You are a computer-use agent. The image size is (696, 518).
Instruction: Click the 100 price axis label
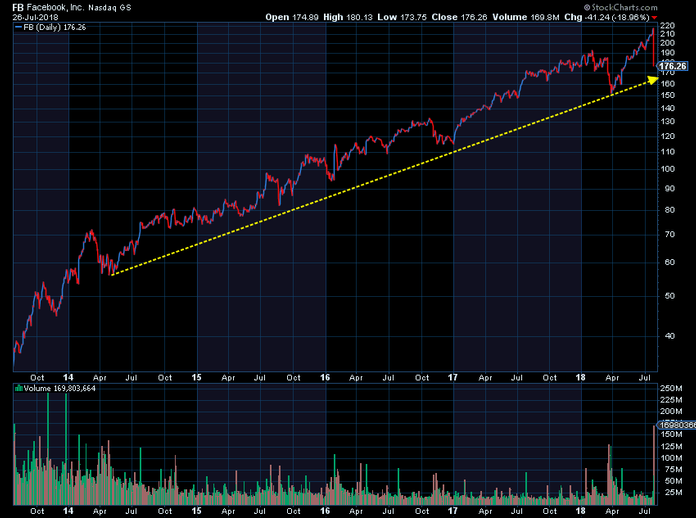(x=668, y=169)
